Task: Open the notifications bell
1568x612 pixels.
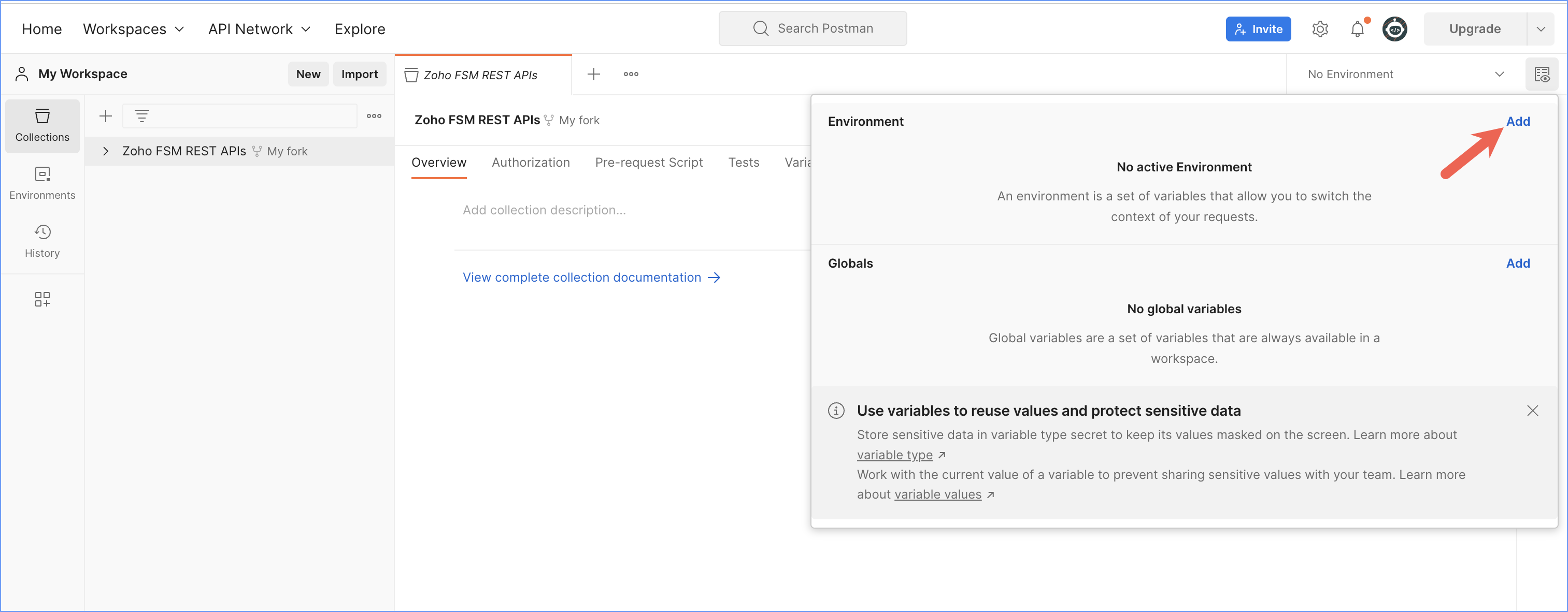Action: tap(1358, 28)
